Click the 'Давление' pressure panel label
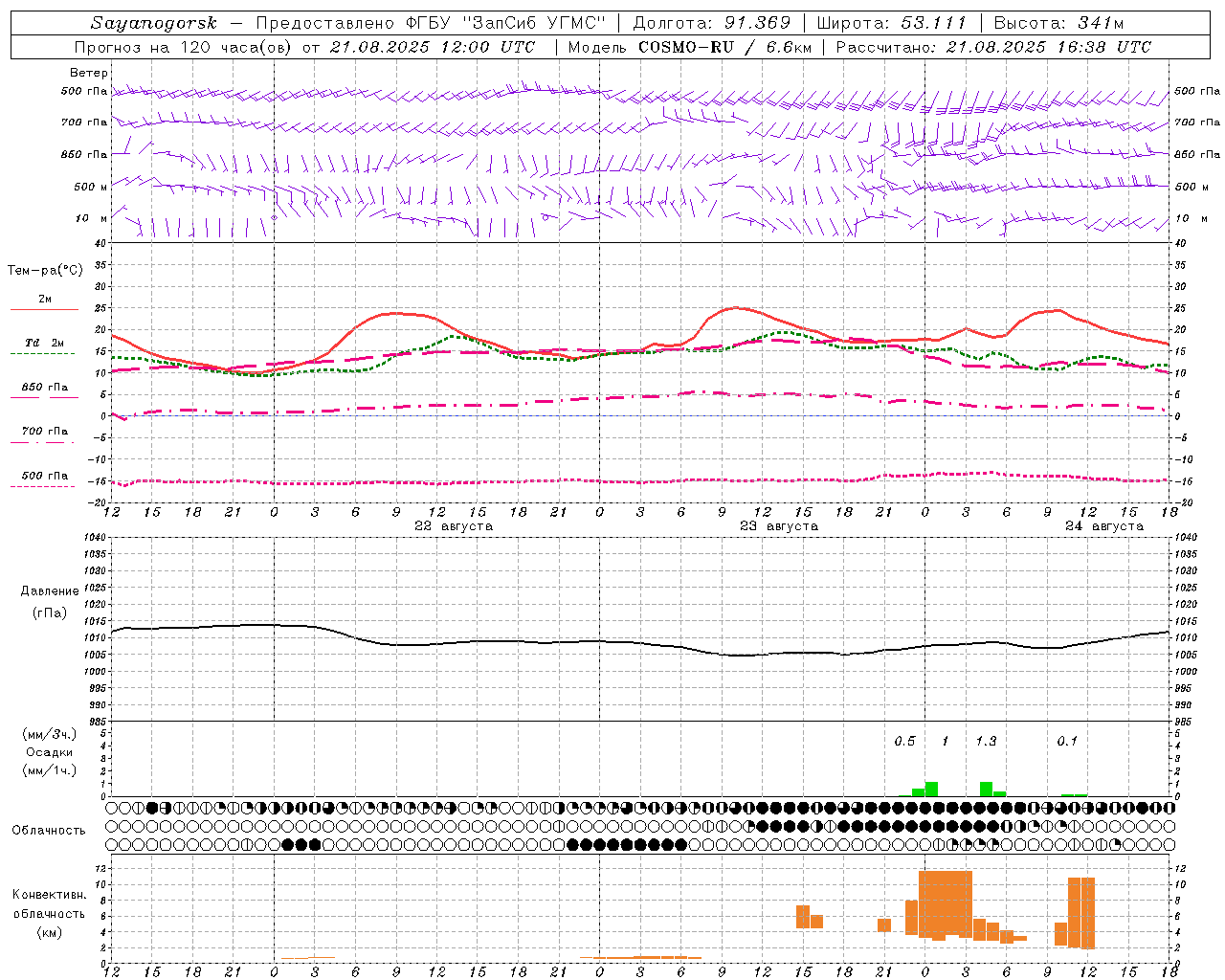 pos(50,591)
